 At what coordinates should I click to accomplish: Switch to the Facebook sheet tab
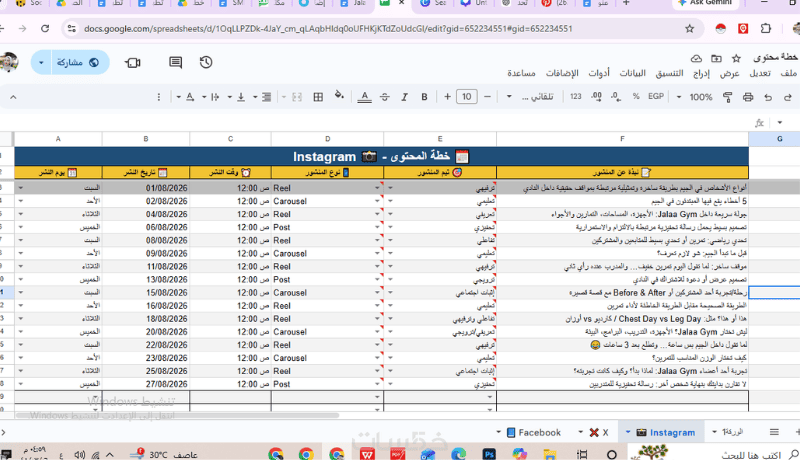(534, 432)
